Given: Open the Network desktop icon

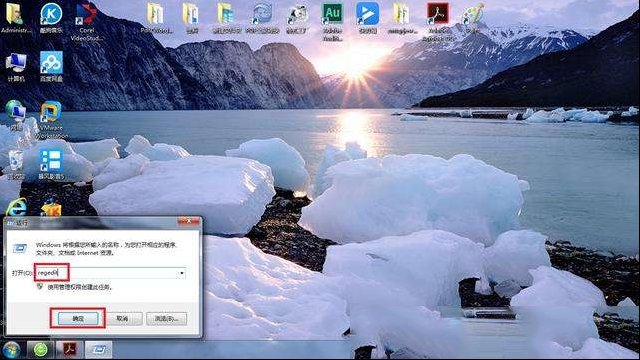Looking at the screenshot, I should [x=16, y=115].
